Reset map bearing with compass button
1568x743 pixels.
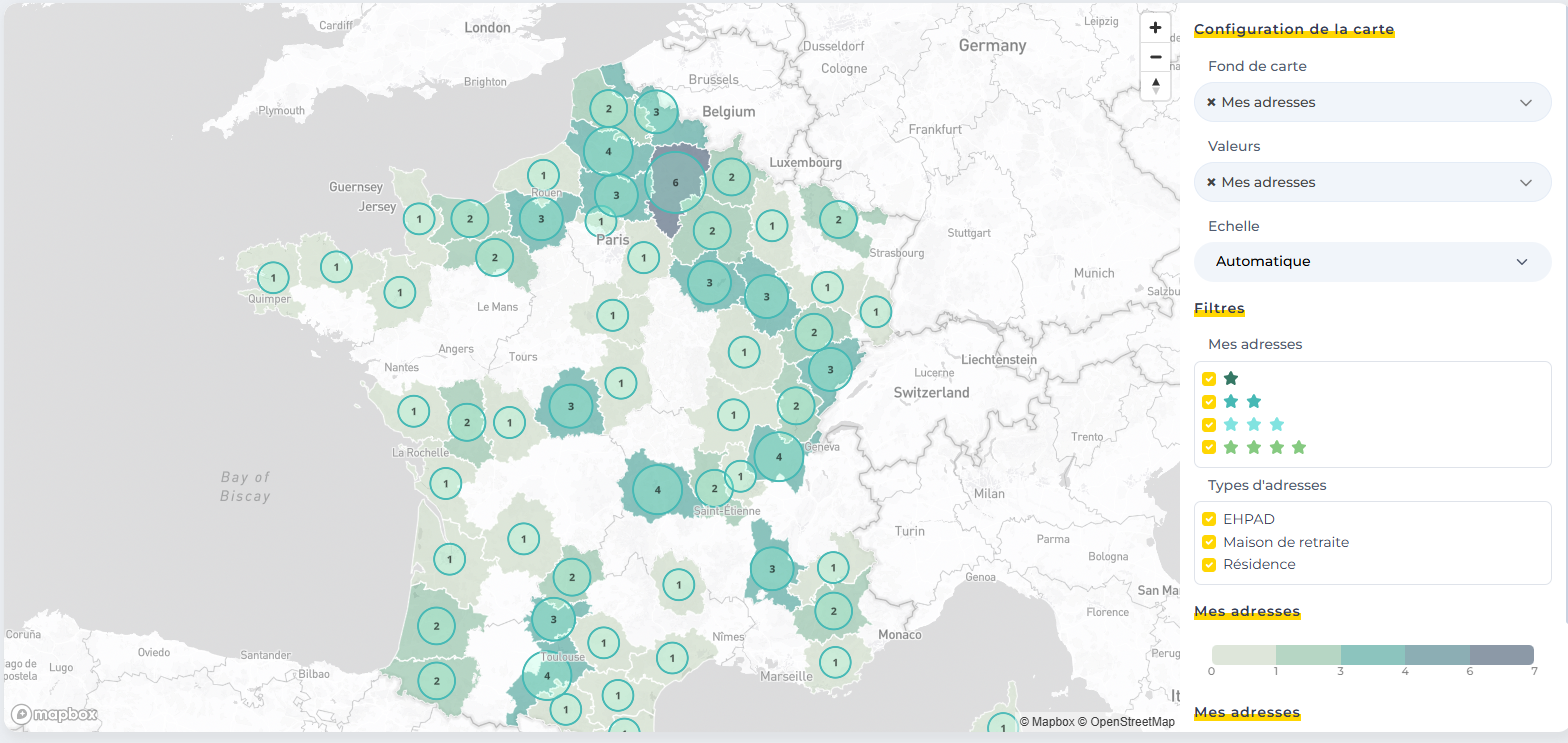click(x=1155, y=86)
